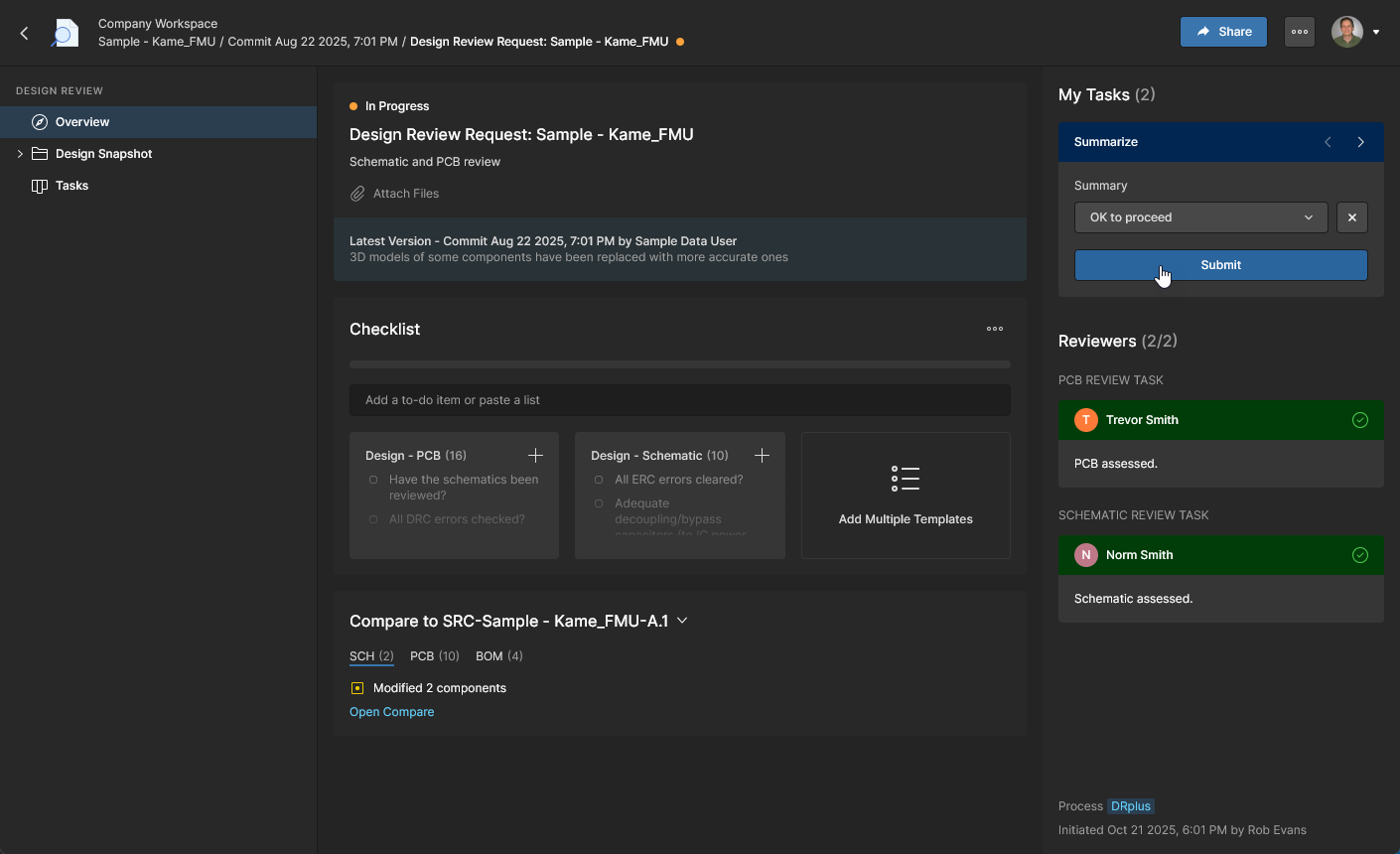Click the back arrow in header
The image size is (1400, 854).
click(24, 33)
